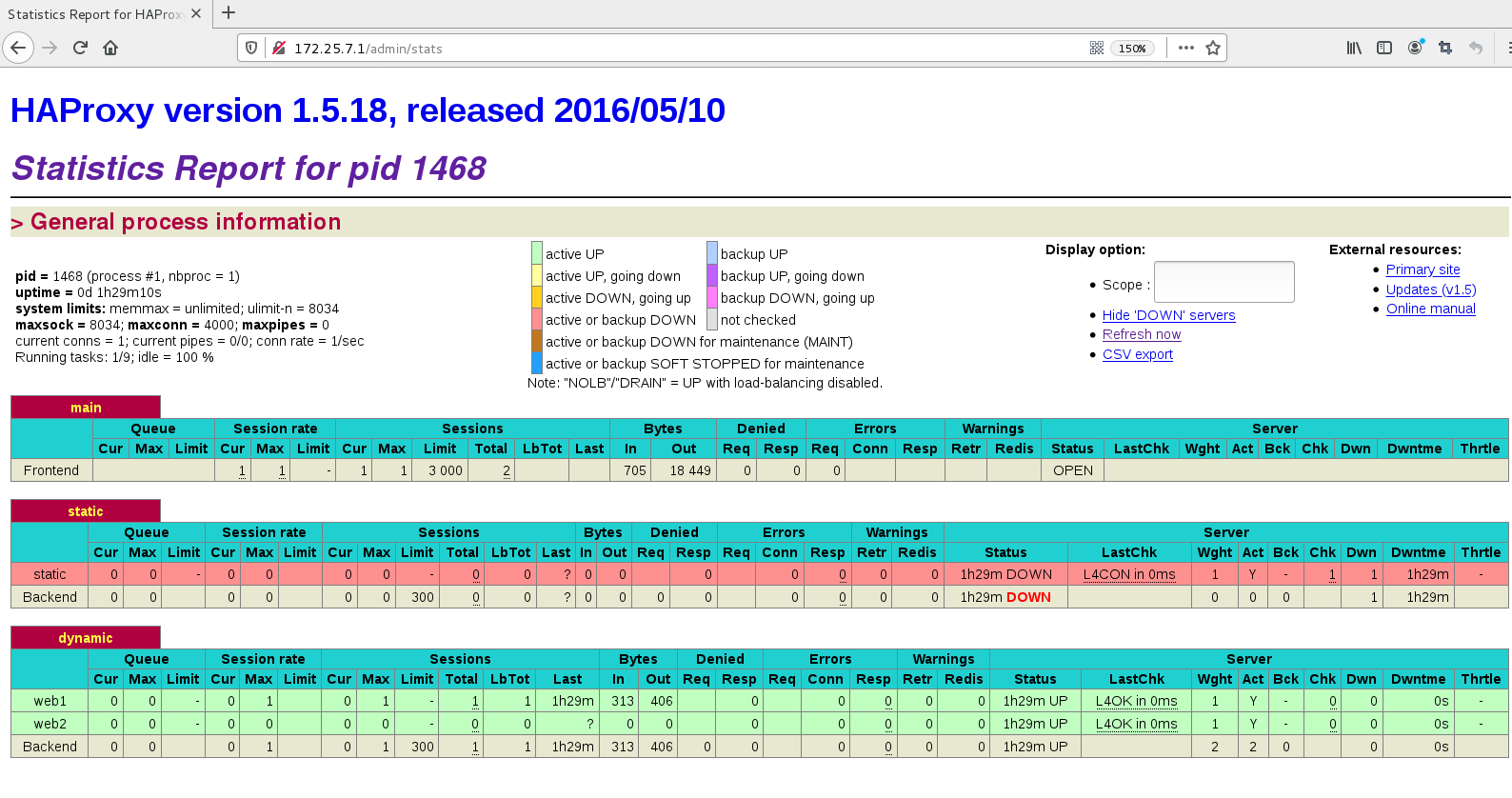Click the Refresh now link
This screenshot has height=798, width=1512.
(1142, 334)
